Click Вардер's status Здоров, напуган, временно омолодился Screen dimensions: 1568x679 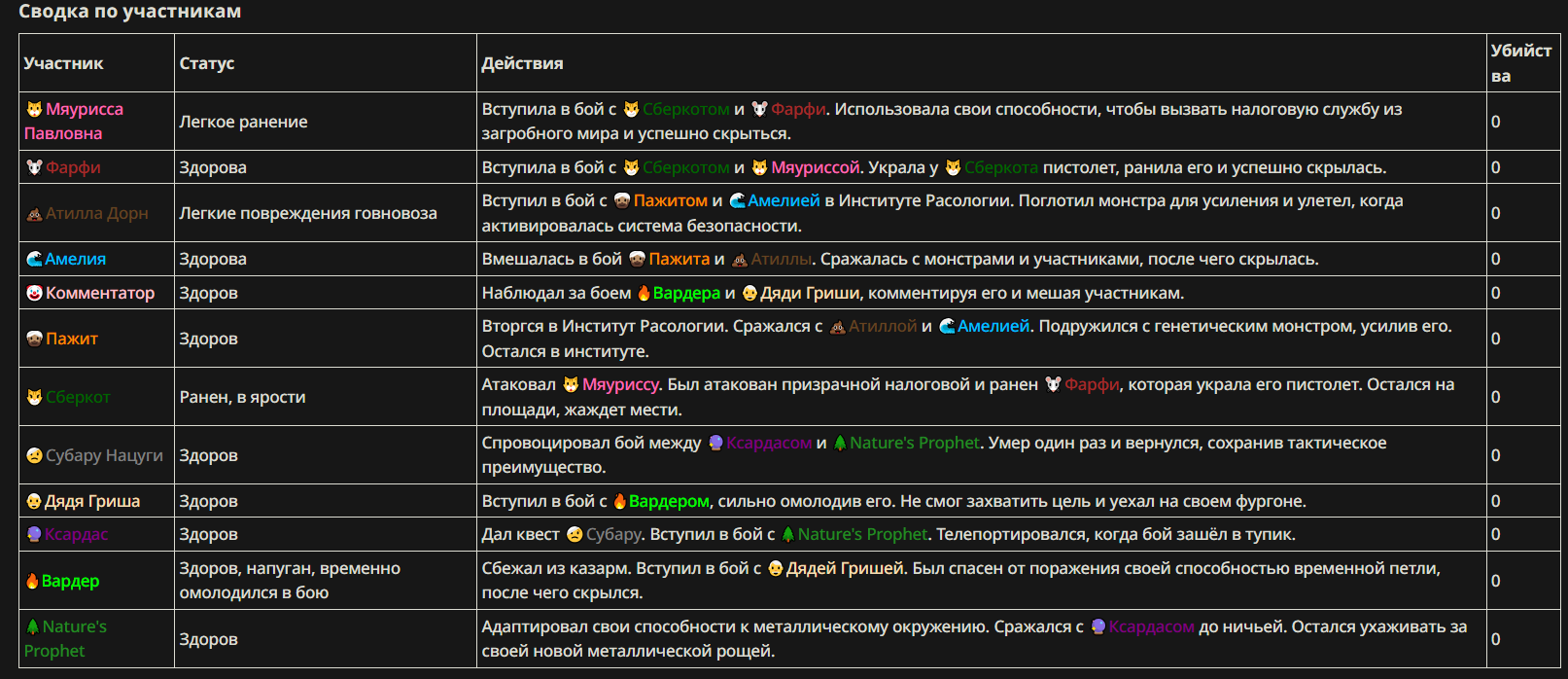(x=290, y=581)
